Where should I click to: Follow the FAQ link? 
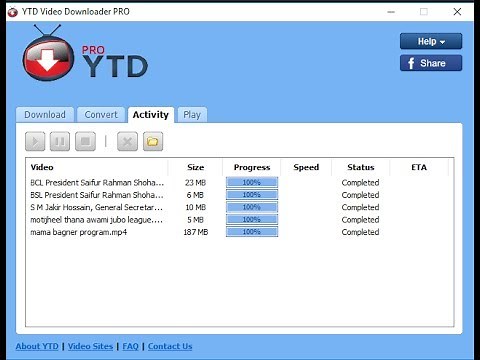coord(130,346)
